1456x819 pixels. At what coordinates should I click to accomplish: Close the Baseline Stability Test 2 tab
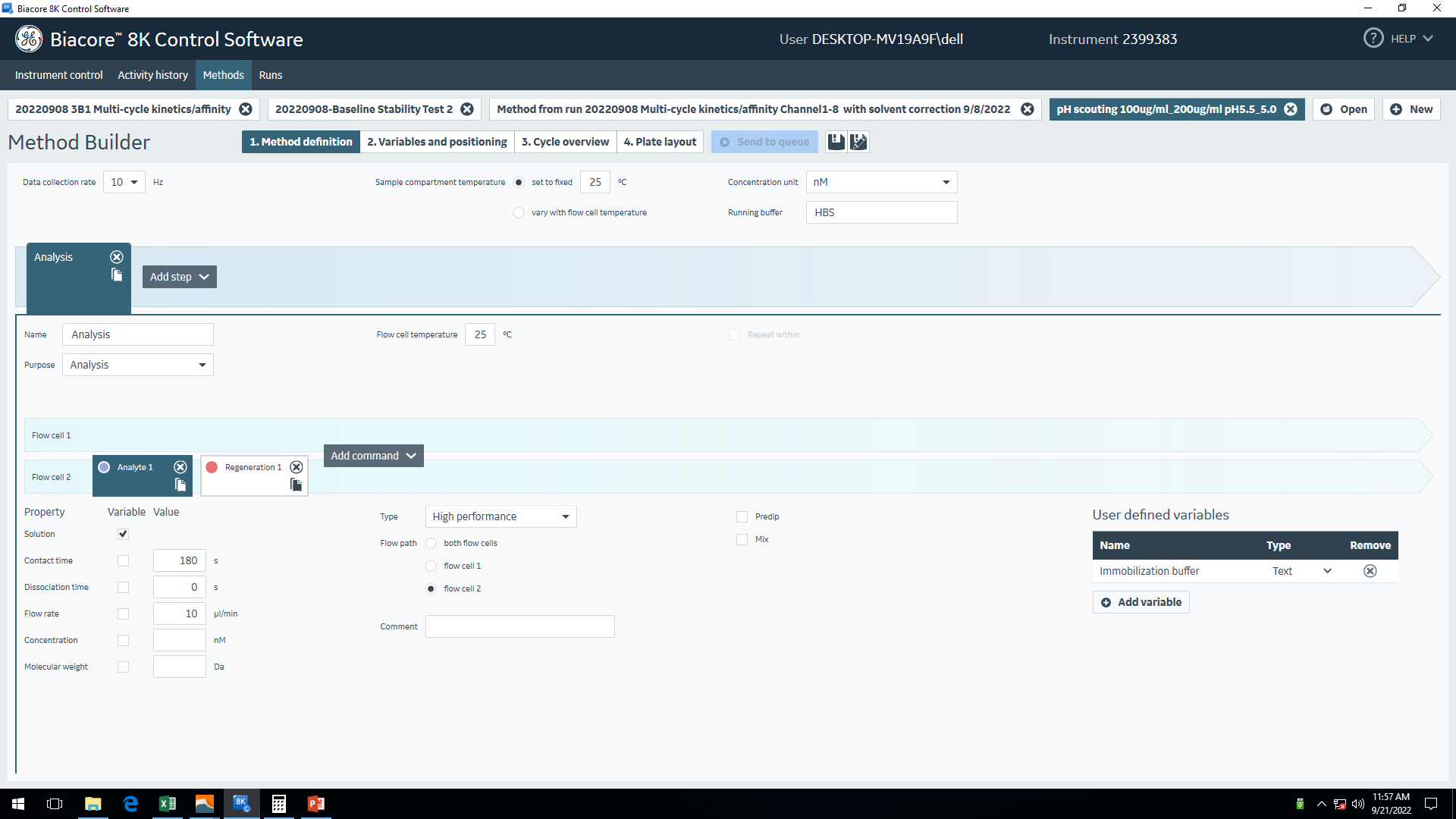coord(467,109)
